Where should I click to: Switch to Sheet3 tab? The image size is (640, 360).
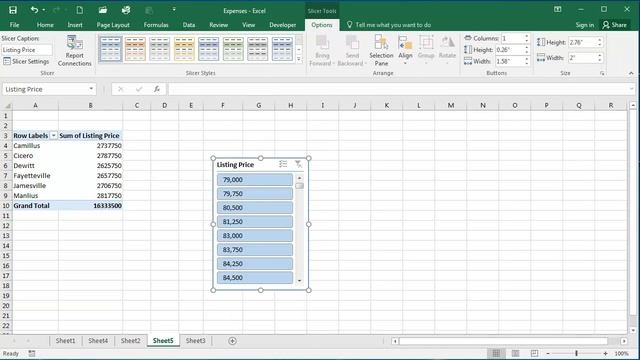(196, 340)
